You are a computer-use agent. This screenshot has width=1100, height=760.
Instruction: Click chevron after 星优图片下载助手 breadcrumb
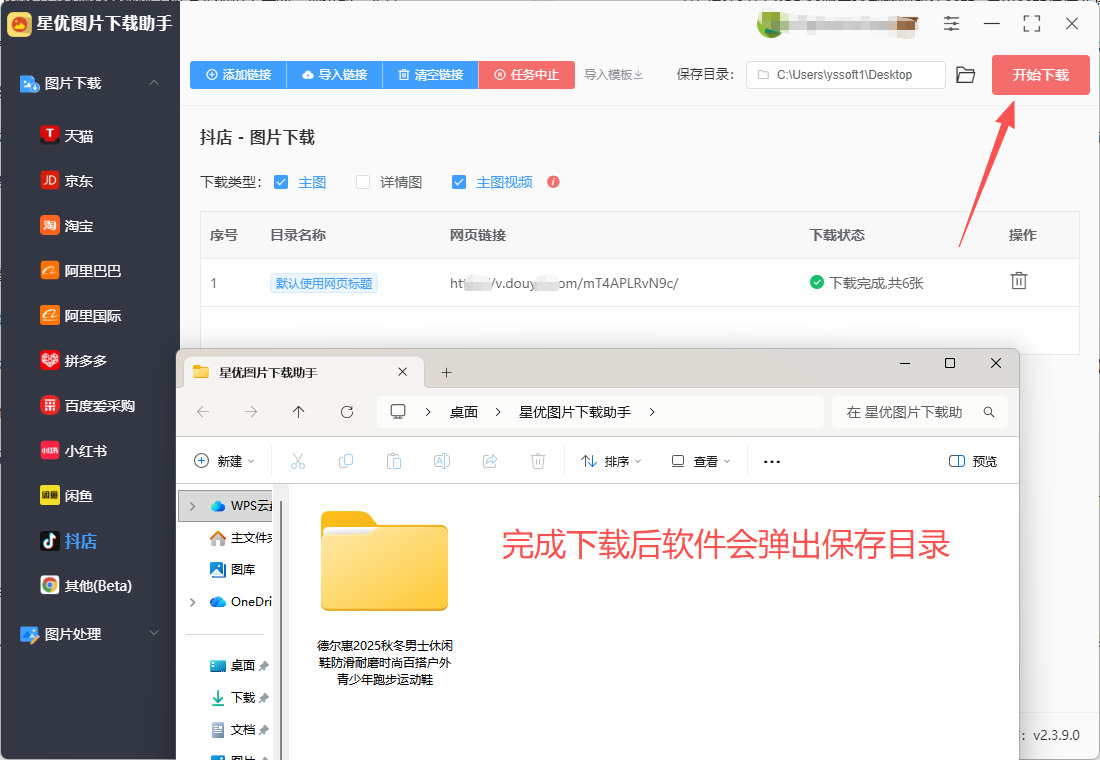point(652,412)
